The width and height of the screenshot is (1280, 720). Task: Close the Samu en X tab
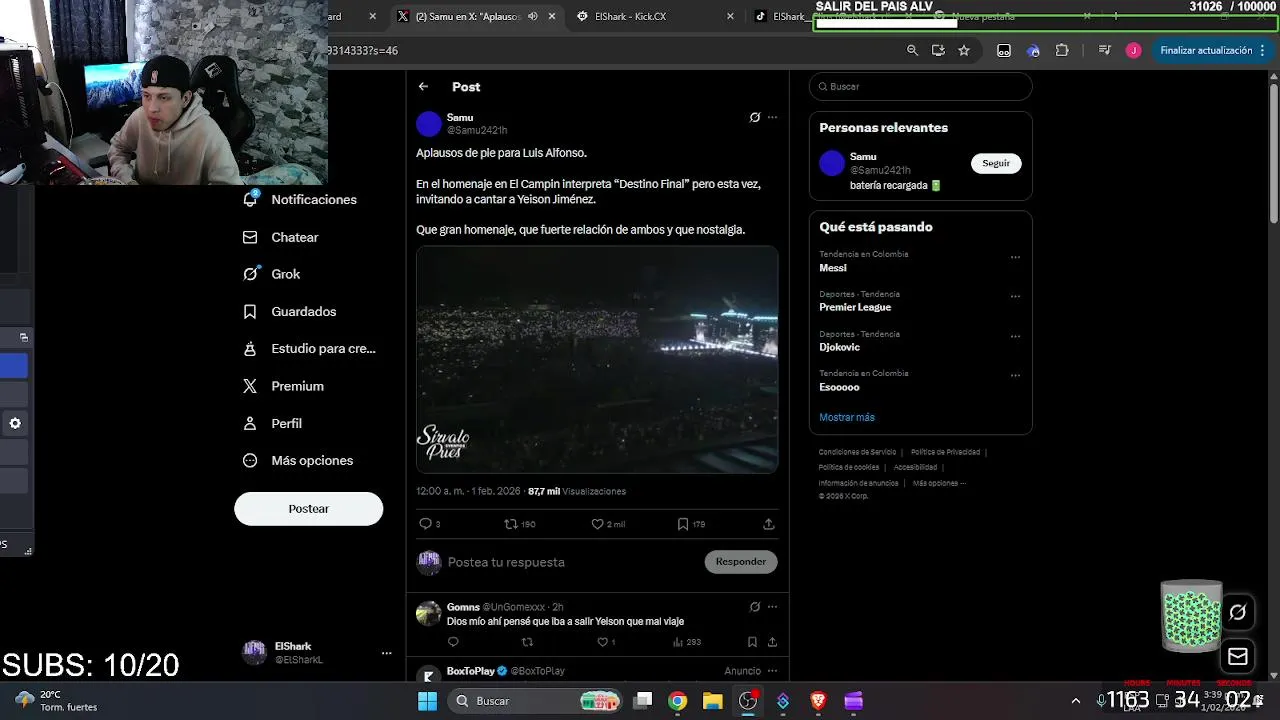pyautogui.click(x=552, y=16)
